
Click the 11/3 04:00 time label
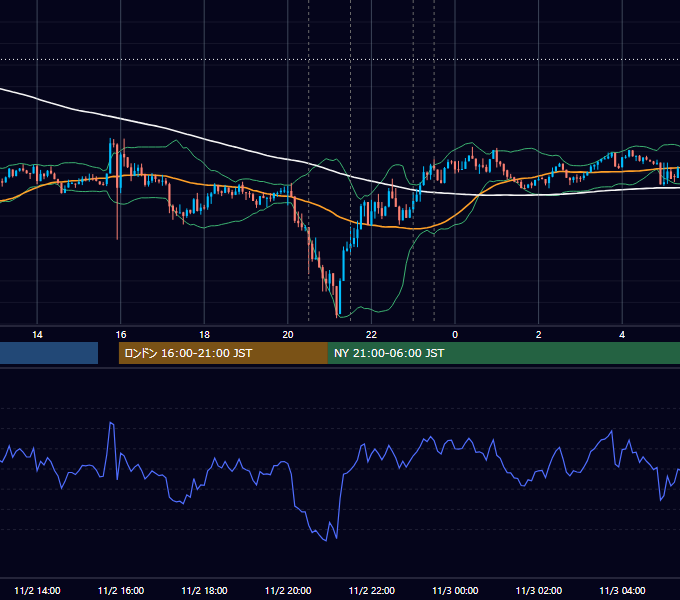tap(622, 590)
